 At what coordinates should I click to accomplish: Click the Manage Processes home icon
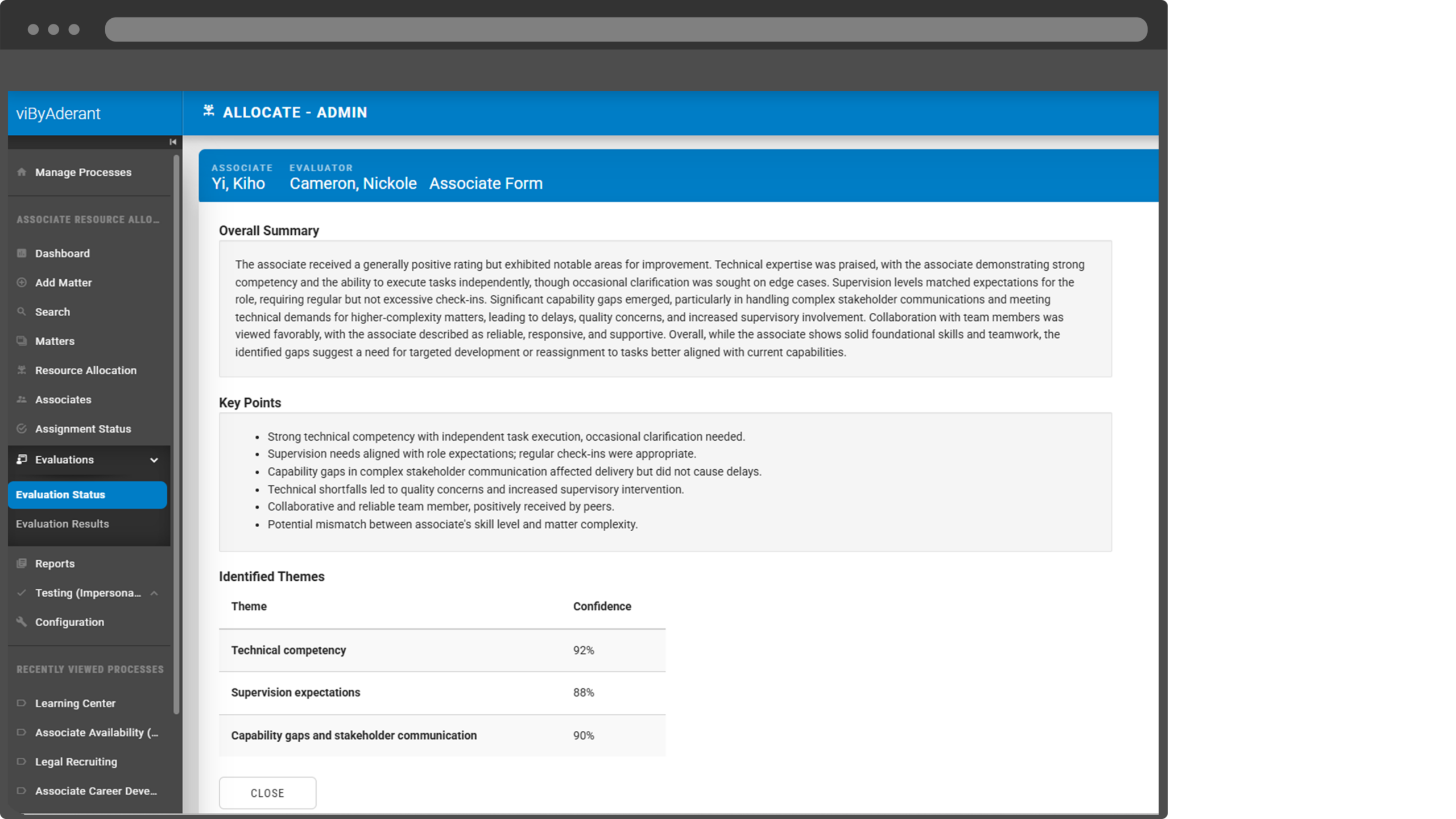(22, 172)
